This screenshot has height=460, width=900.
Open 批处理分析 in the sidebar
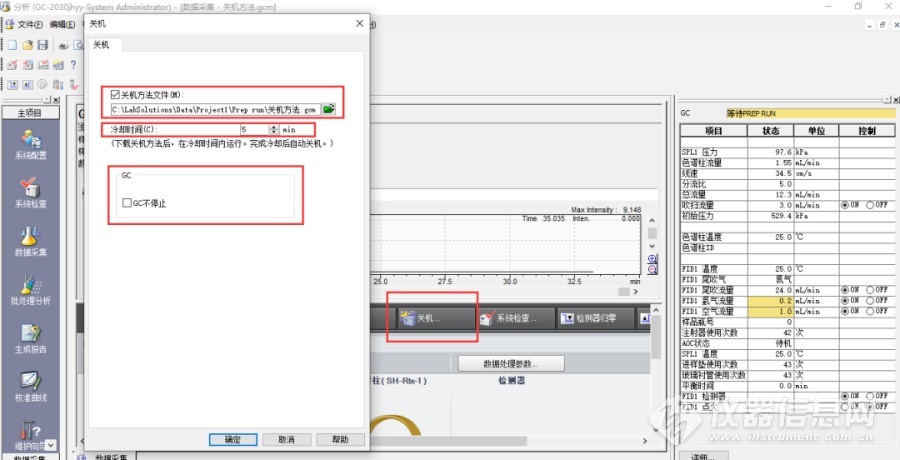click(x=30, y=288)
